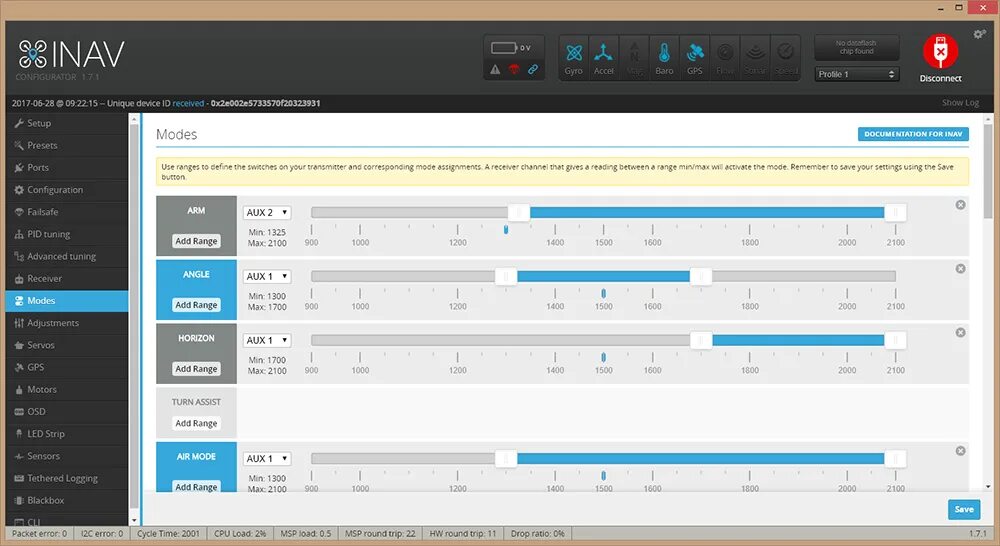Remove the ANGLE mode range

coord(960,269)
